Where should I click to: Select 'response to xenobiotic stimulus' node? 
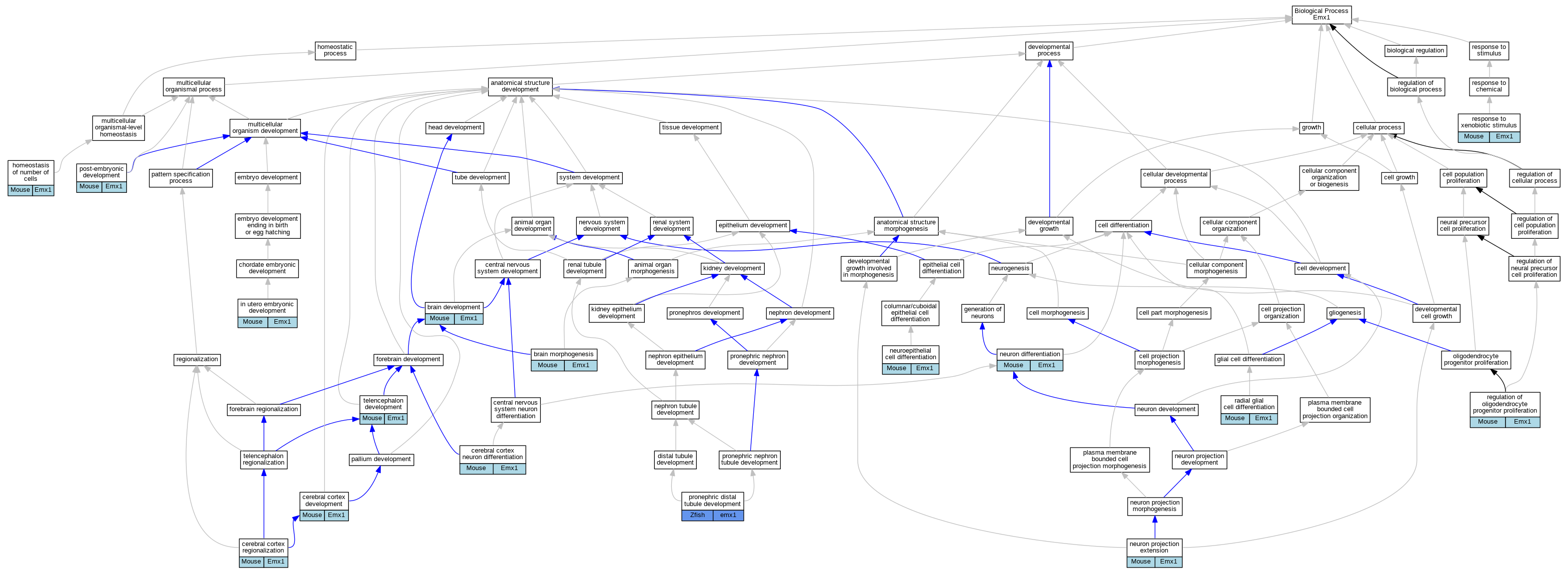tap(1489, 128)
